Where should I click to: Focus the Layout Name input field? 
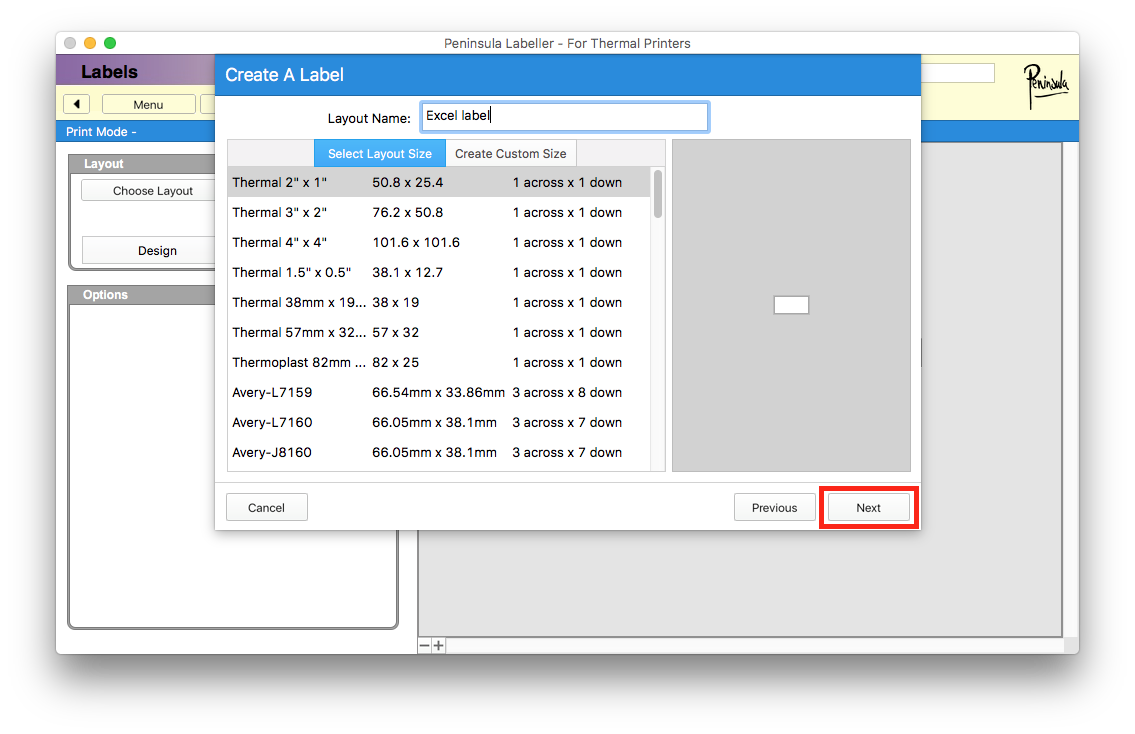tap(565, 117)
